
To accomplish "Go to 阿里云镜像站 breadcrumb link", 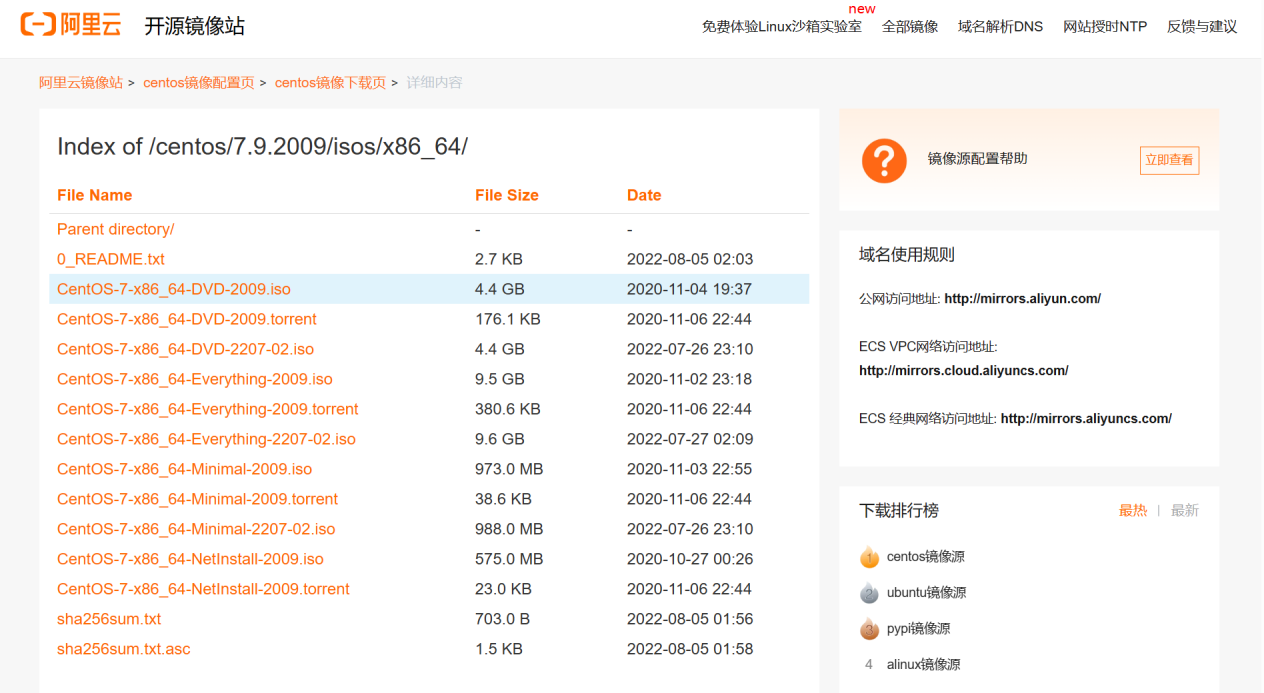I will 81,83.
